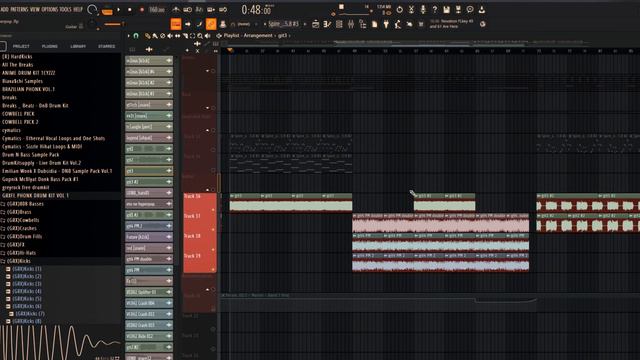Viewport: 640px width, 360px height.
Task: Open the plugin picker plug icon
Action: [x=386, y=24]
